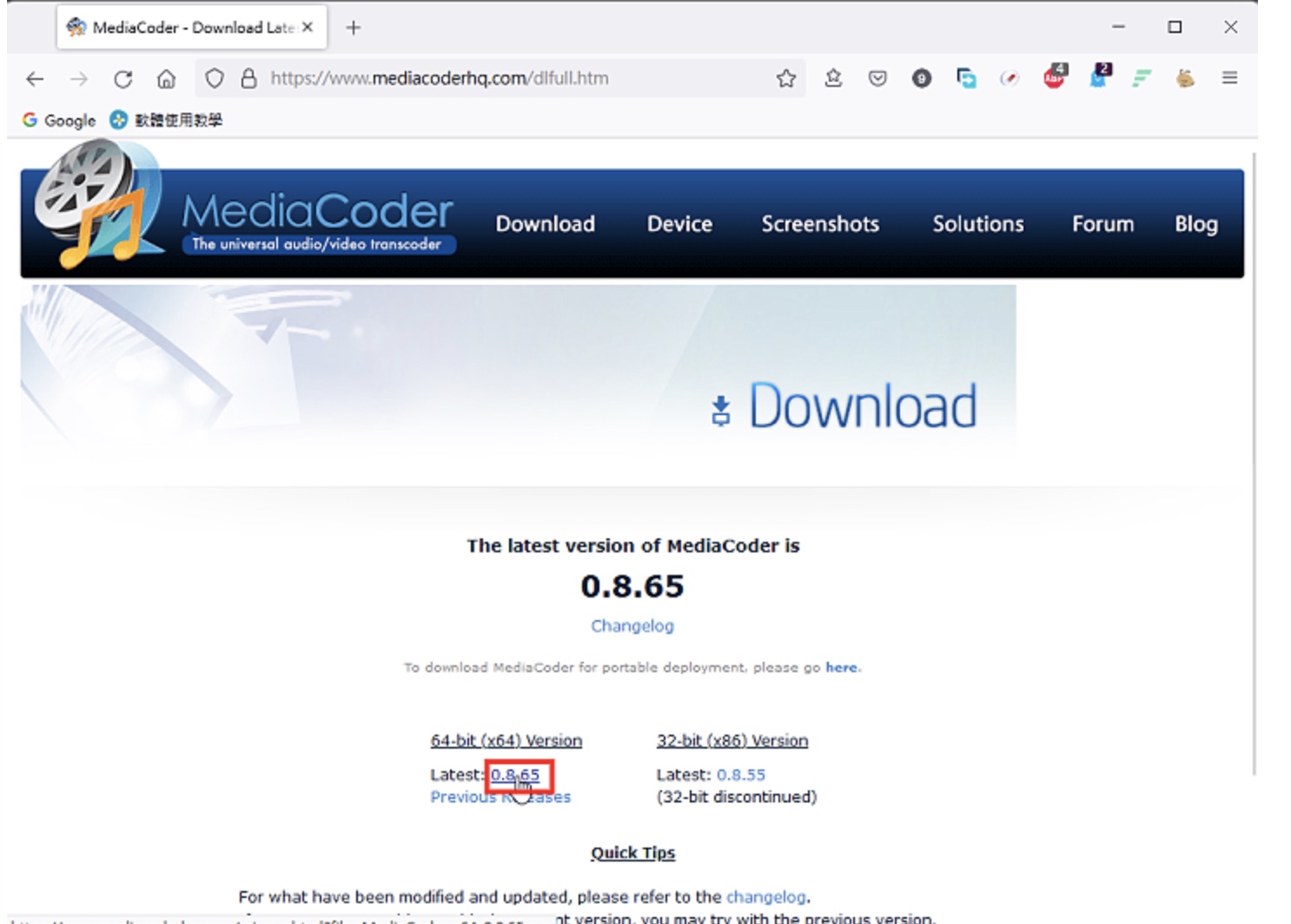This screenshot has height=924, width=1291.
Task: Open the tracking protection shield
Action: pyautogui.click(x=214, y=79)
